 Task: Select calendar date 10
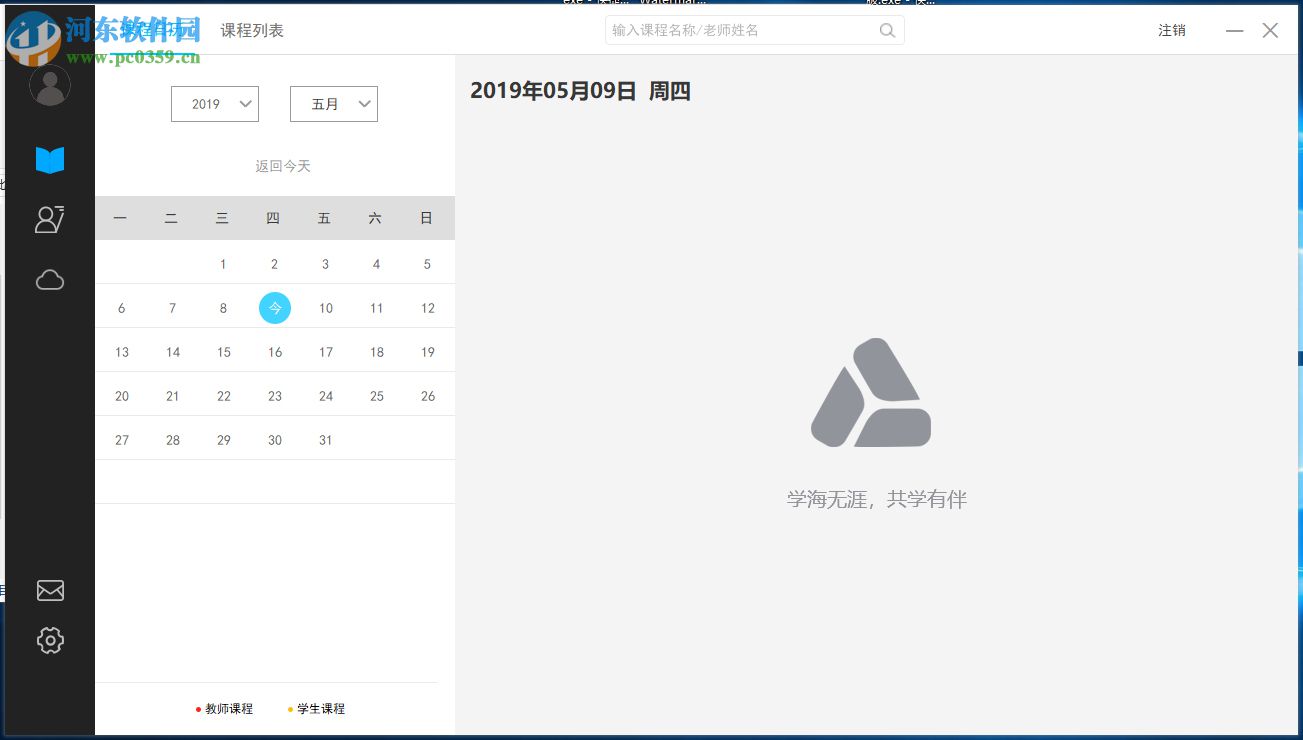[326, 308]
